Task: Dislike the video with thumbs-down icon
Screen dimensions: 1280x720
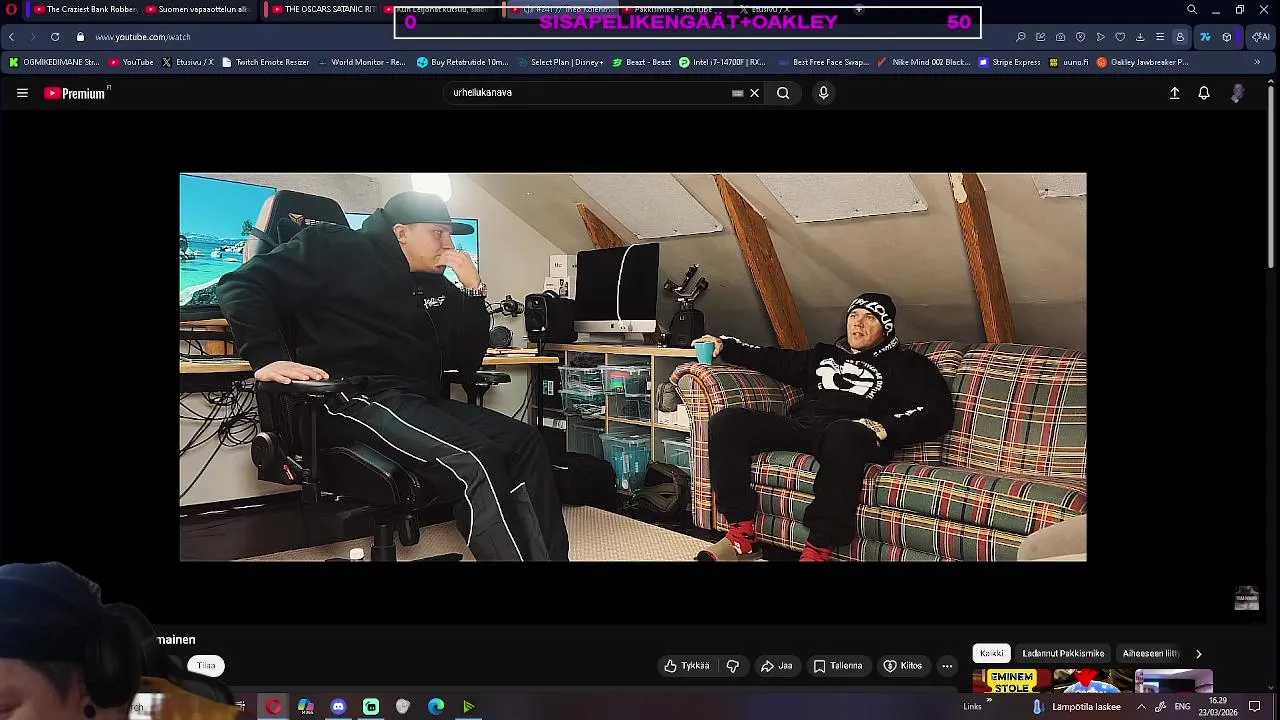Action: (x=733, y=666)
